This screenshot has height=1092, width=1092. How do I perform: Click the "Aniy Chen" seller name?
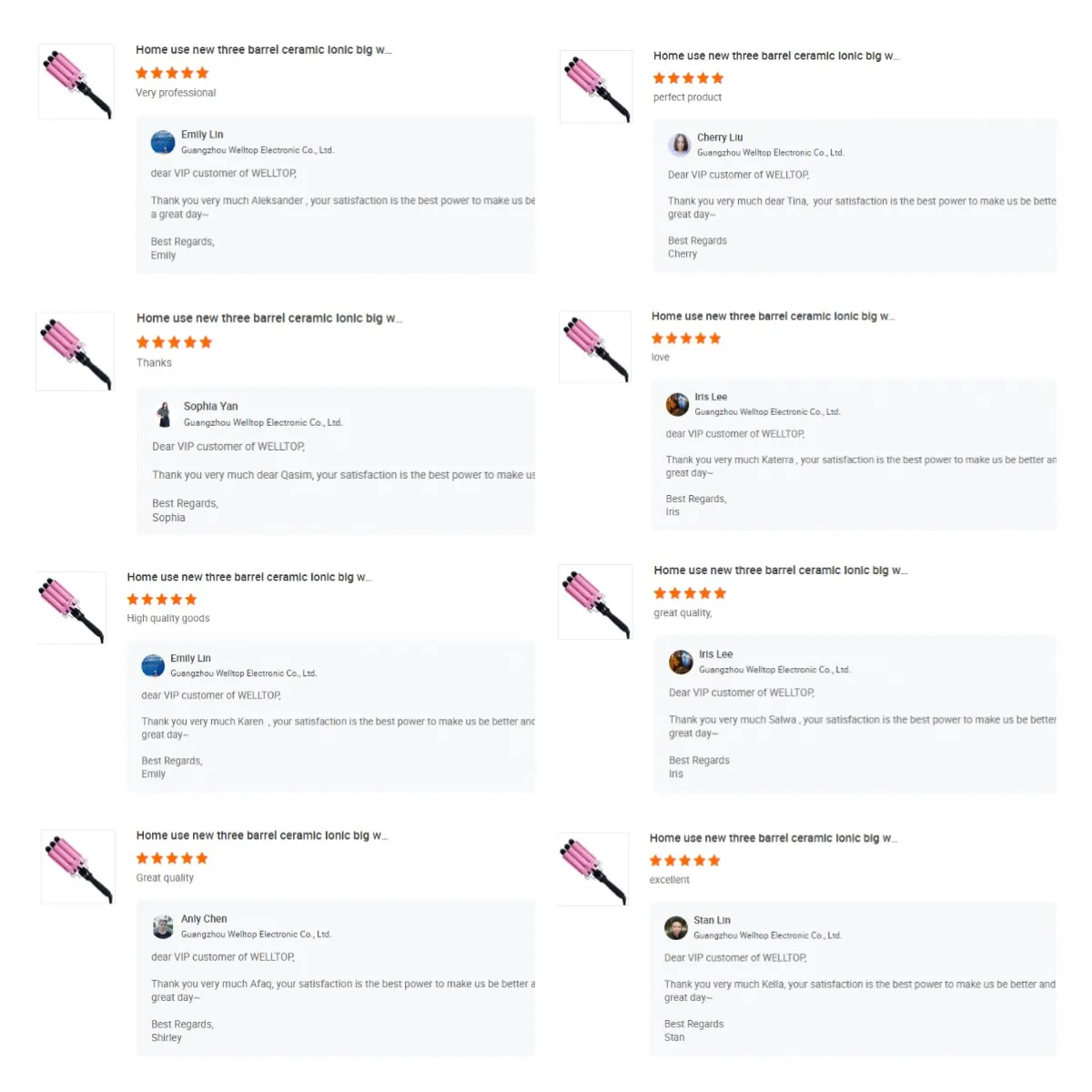(x=204, y=919)
